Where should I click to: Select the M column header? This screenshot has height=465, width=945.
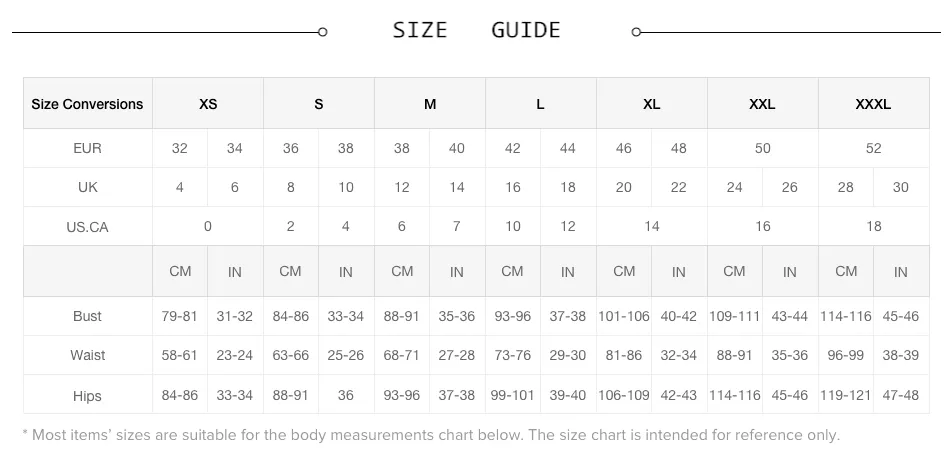(430, 104)
